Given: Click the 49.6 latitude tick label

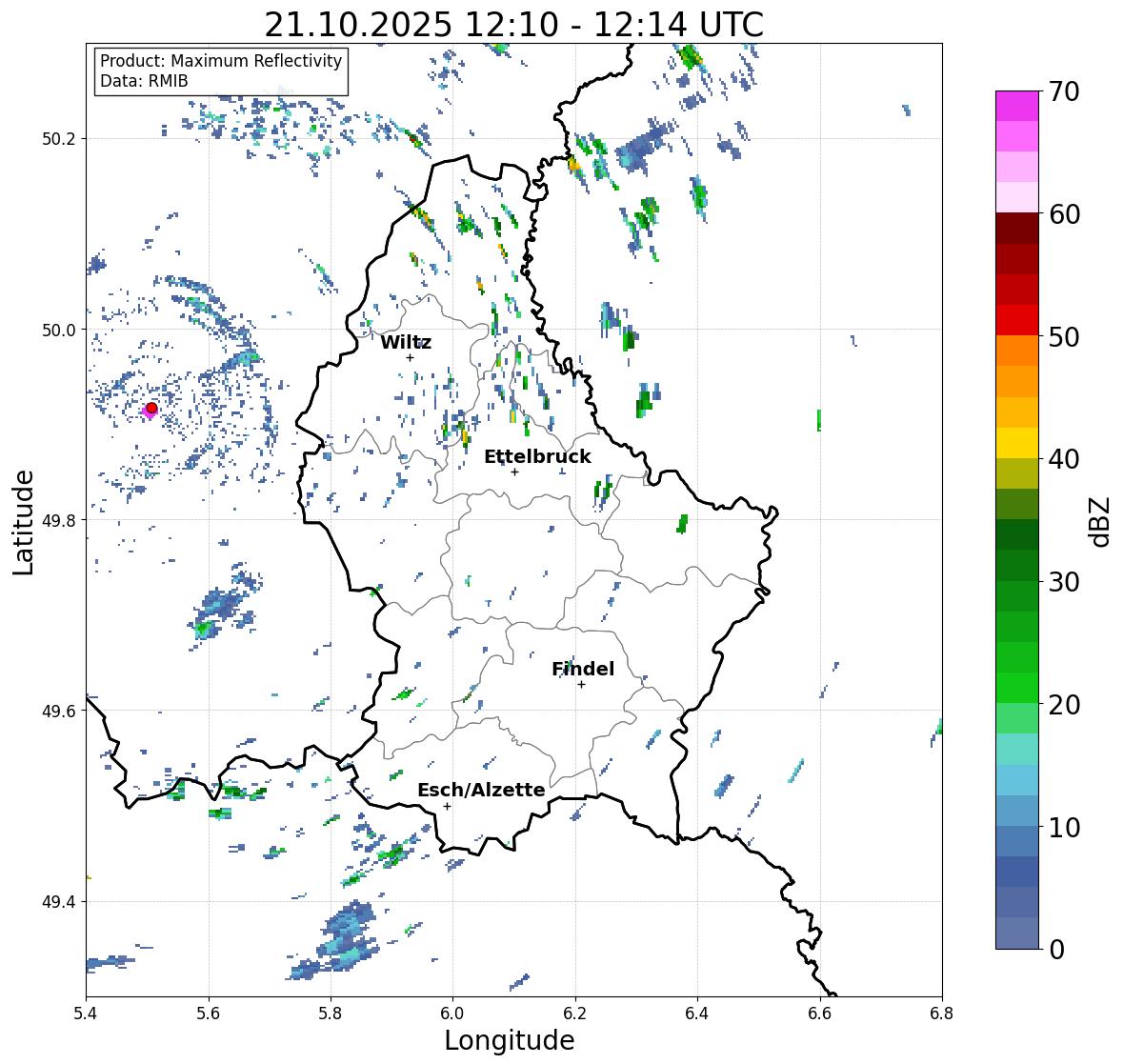Looking at the screenshot, I should point(59,711).
